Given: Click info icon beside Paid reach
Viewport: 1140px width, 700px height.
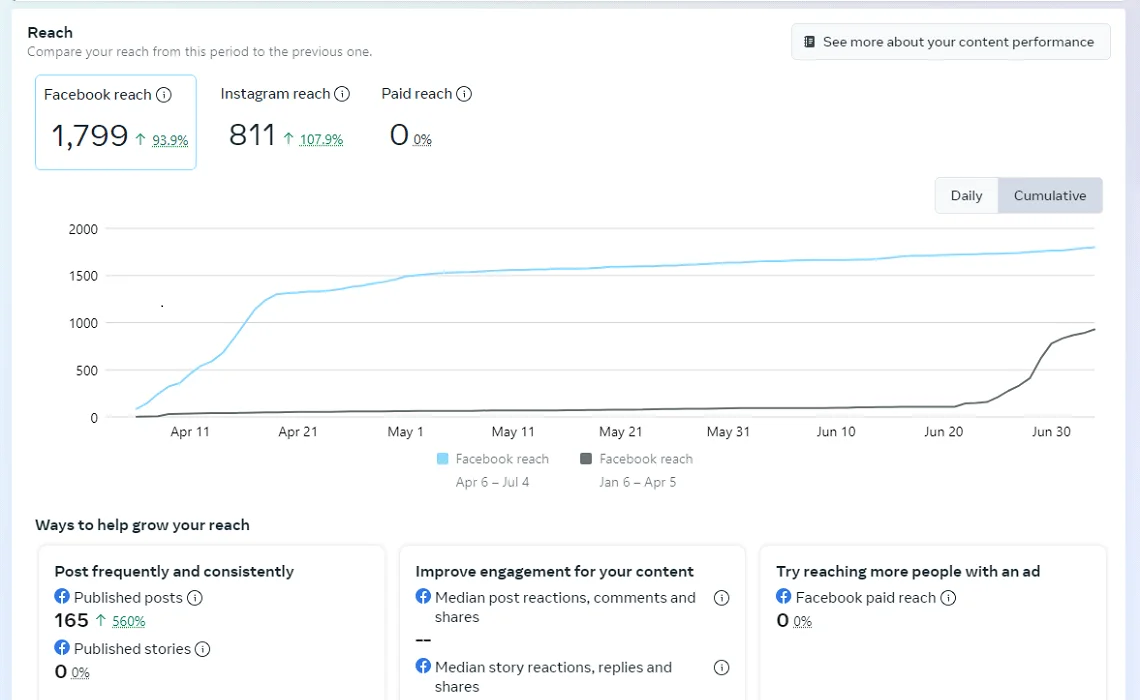Looking at the screenshot, I should (x=464, y=94).
